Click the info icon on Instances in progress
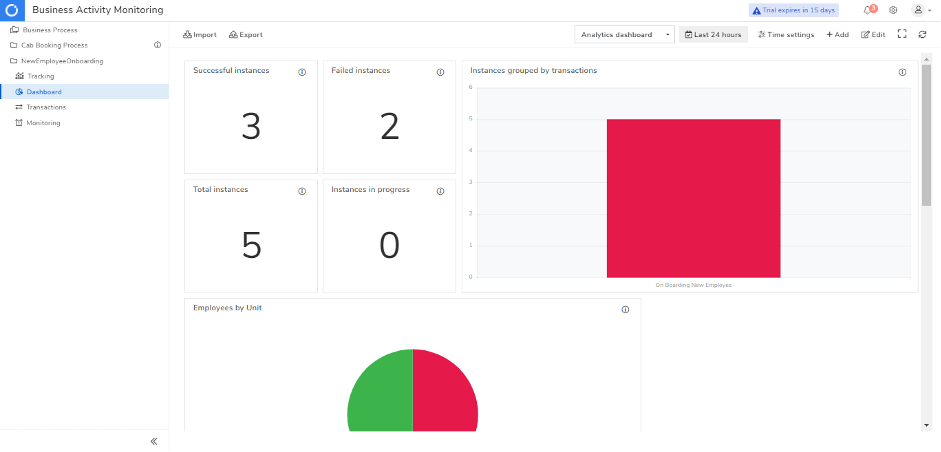941x452 pixels. pos(440,191)
